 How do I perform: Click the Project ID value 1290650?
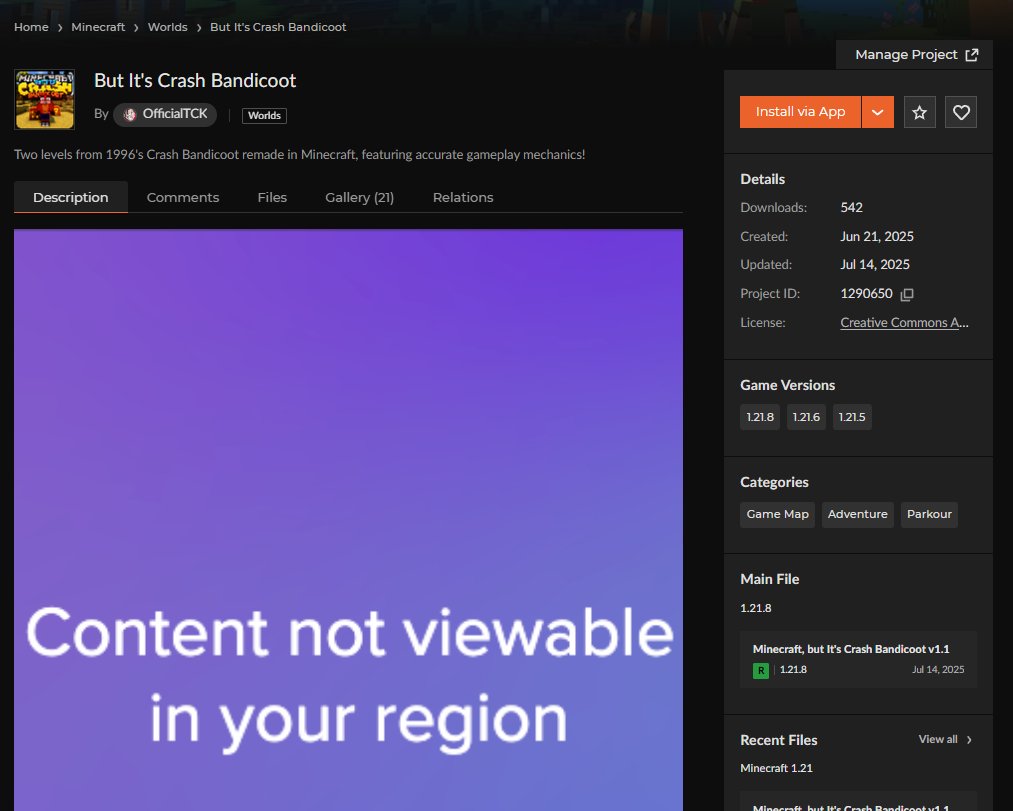866,294
